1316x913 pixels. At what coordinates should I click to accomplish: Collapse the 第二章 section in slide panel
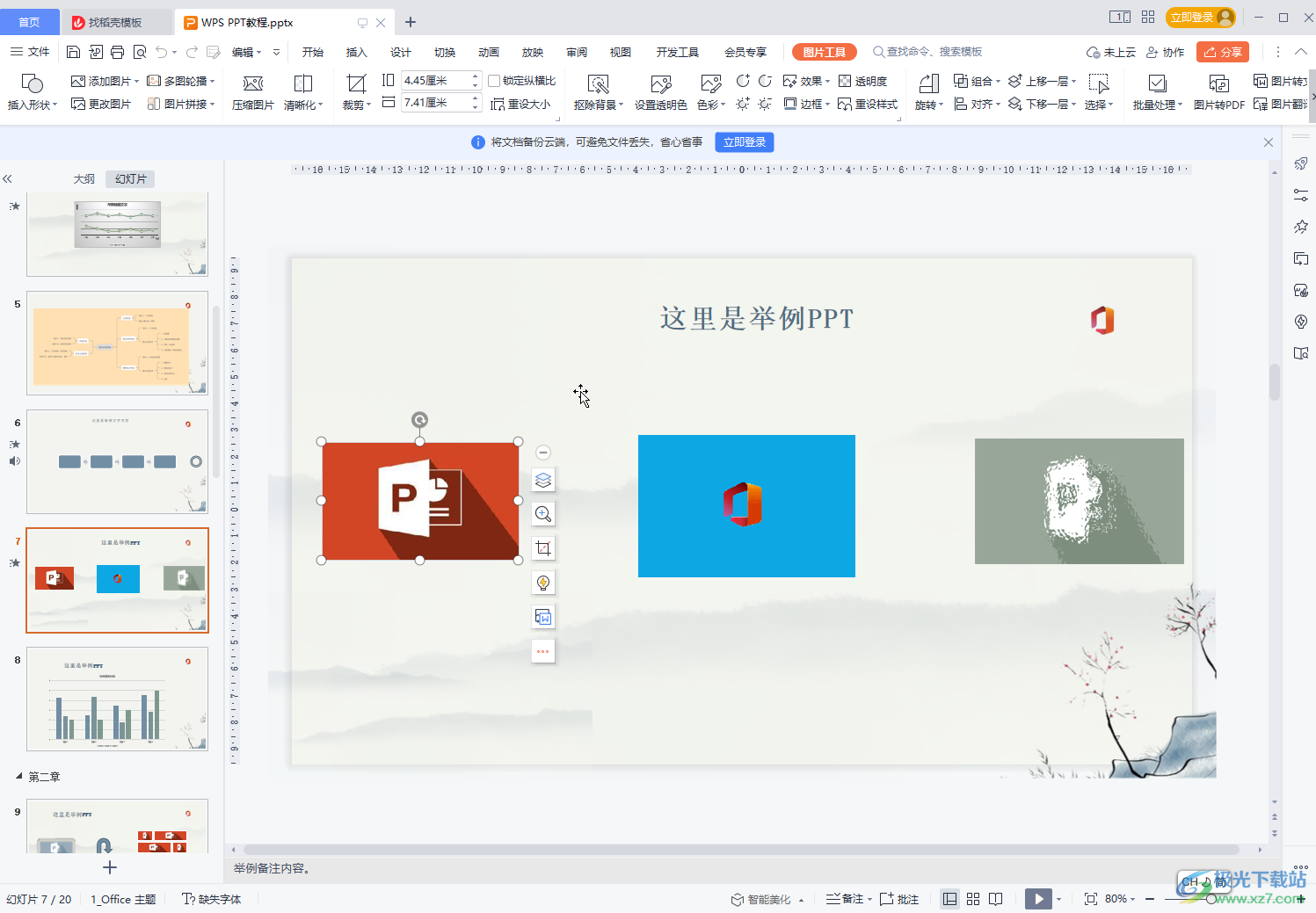click(x=19, y=776)
